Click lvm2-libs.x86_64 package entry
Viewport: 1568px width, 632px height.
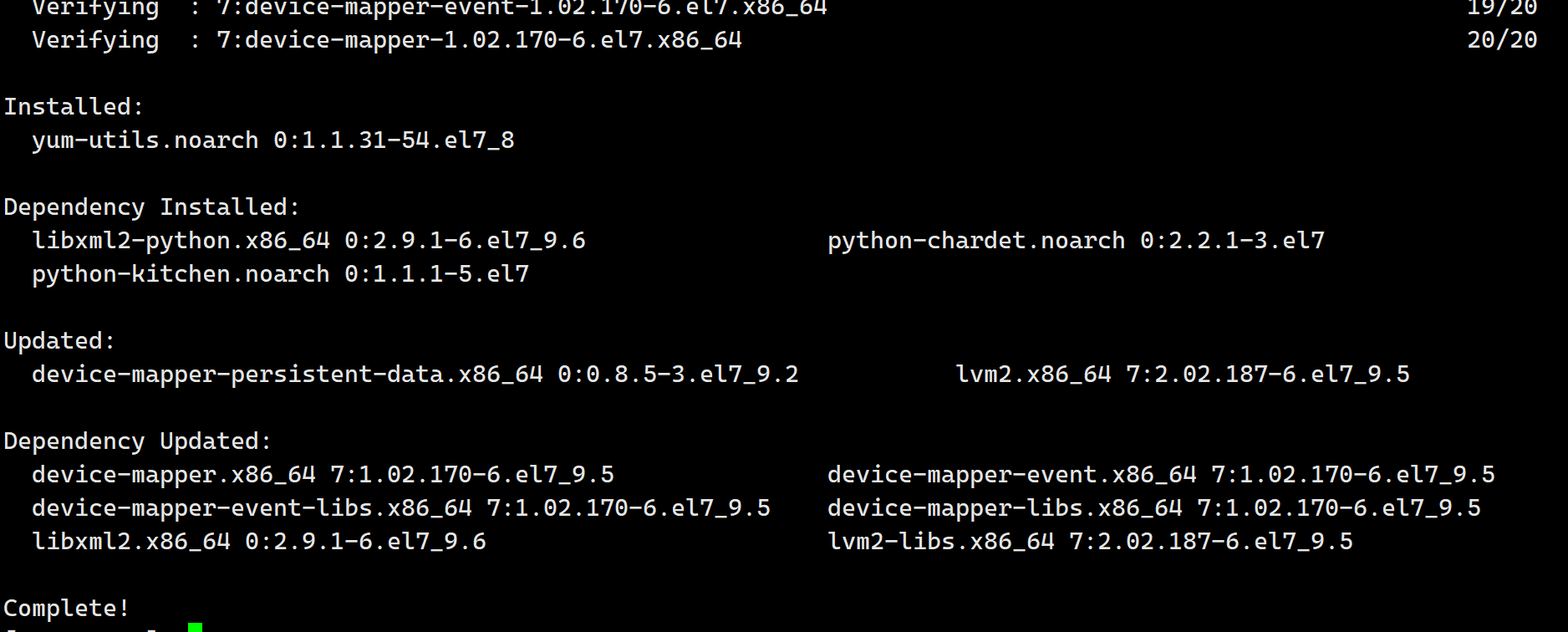tap(1090, 541)
